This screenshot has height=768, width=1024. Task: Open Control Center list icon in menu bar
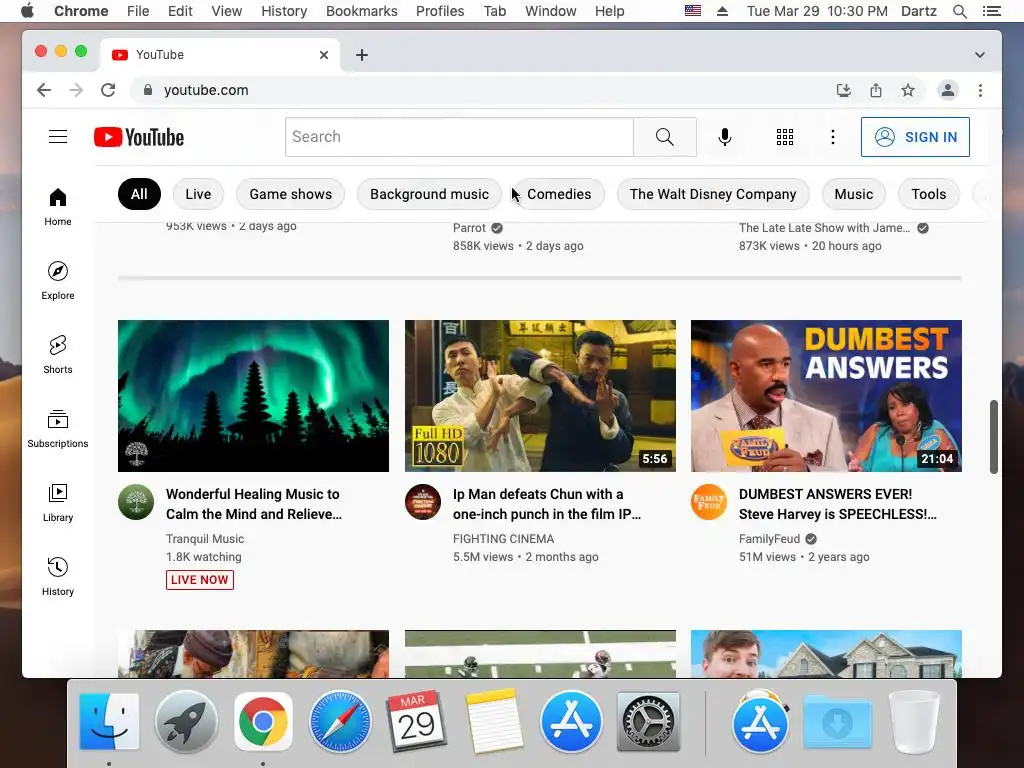(x=991, y=11)
